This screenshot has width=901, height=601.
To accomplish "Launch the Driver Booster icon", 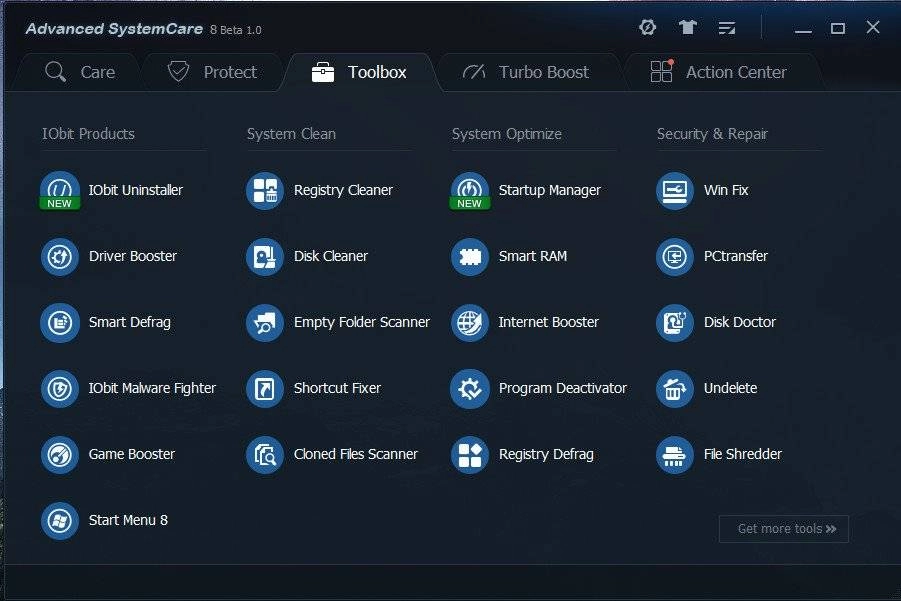I will pyautogui.click(x=60, y=257).
